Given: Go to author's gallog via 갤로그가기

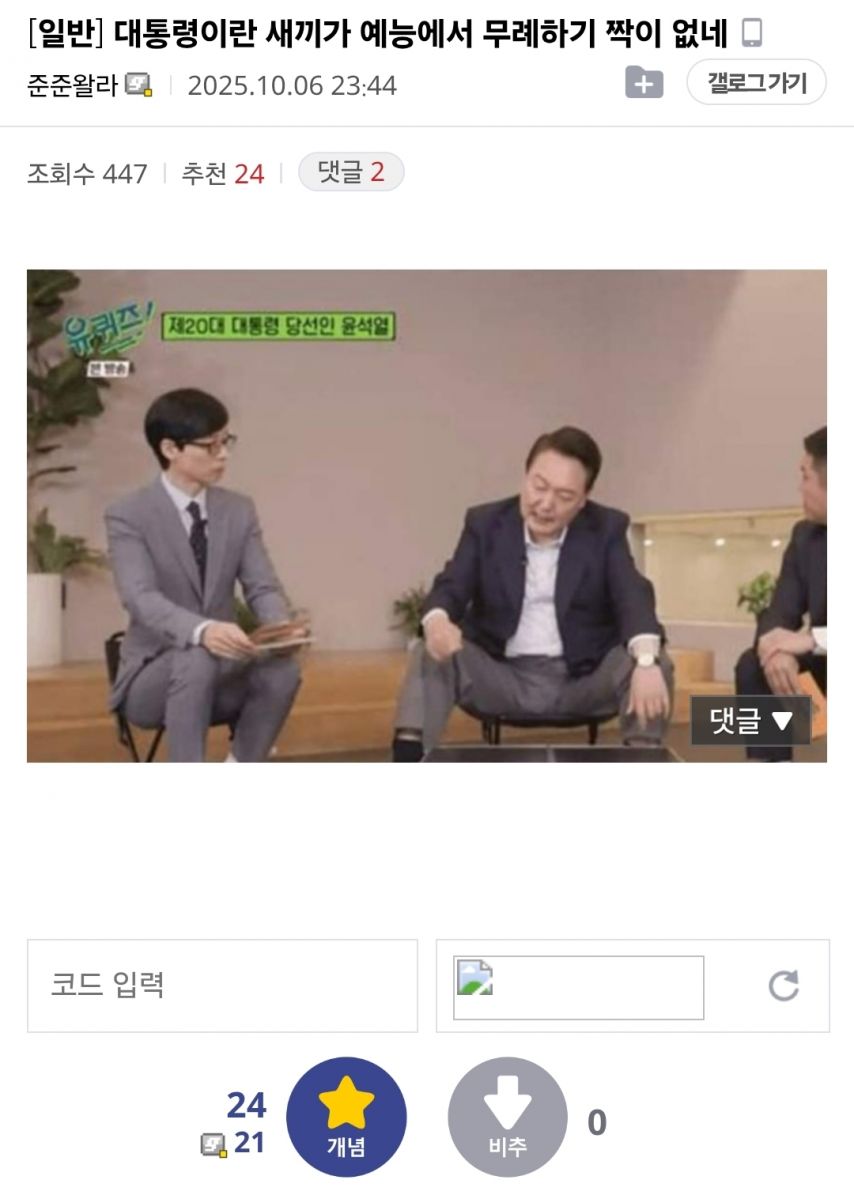Looking at the screenshot, I should click(756, 82).
